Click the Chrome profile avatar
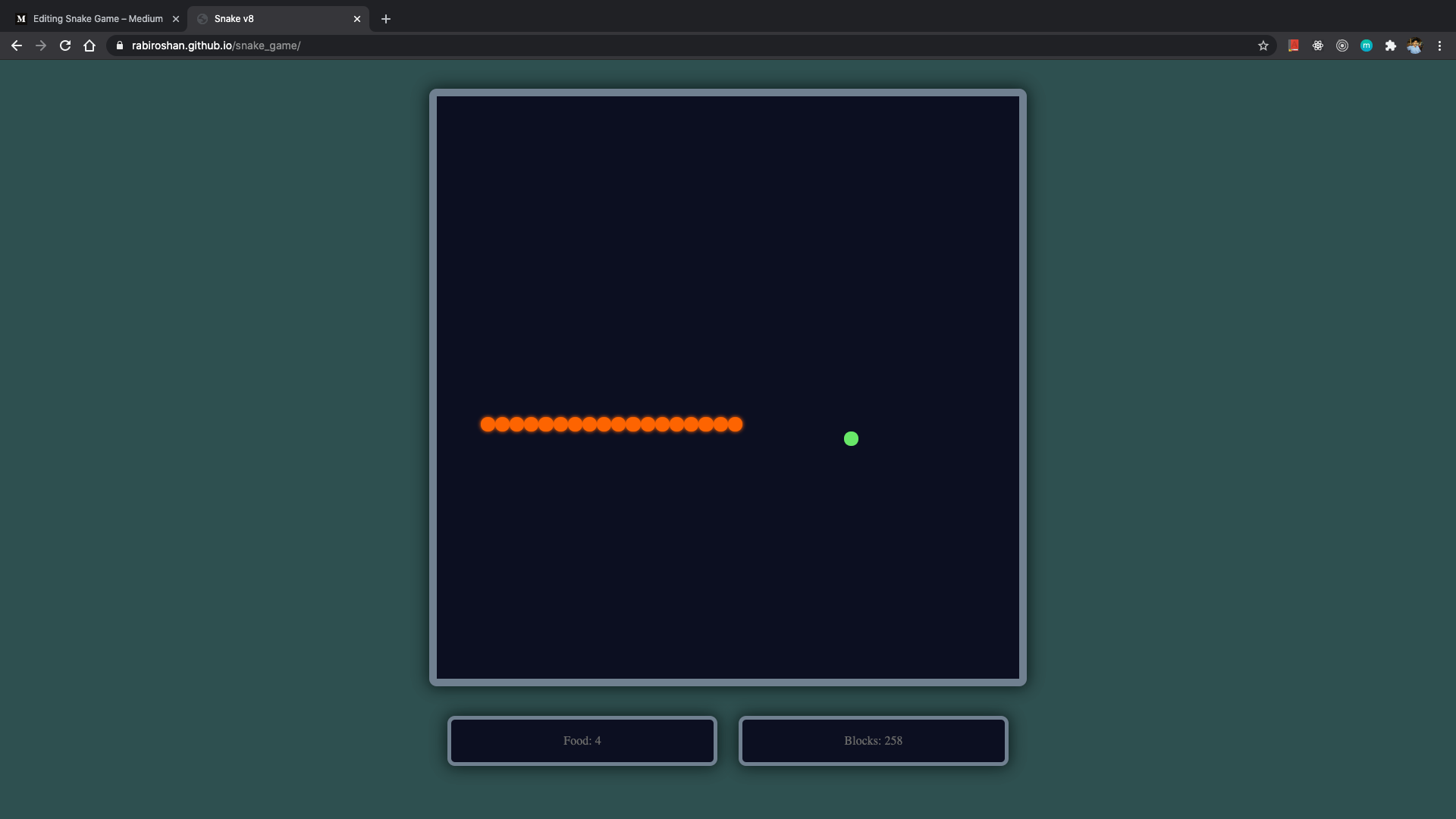 (1415, 45)
